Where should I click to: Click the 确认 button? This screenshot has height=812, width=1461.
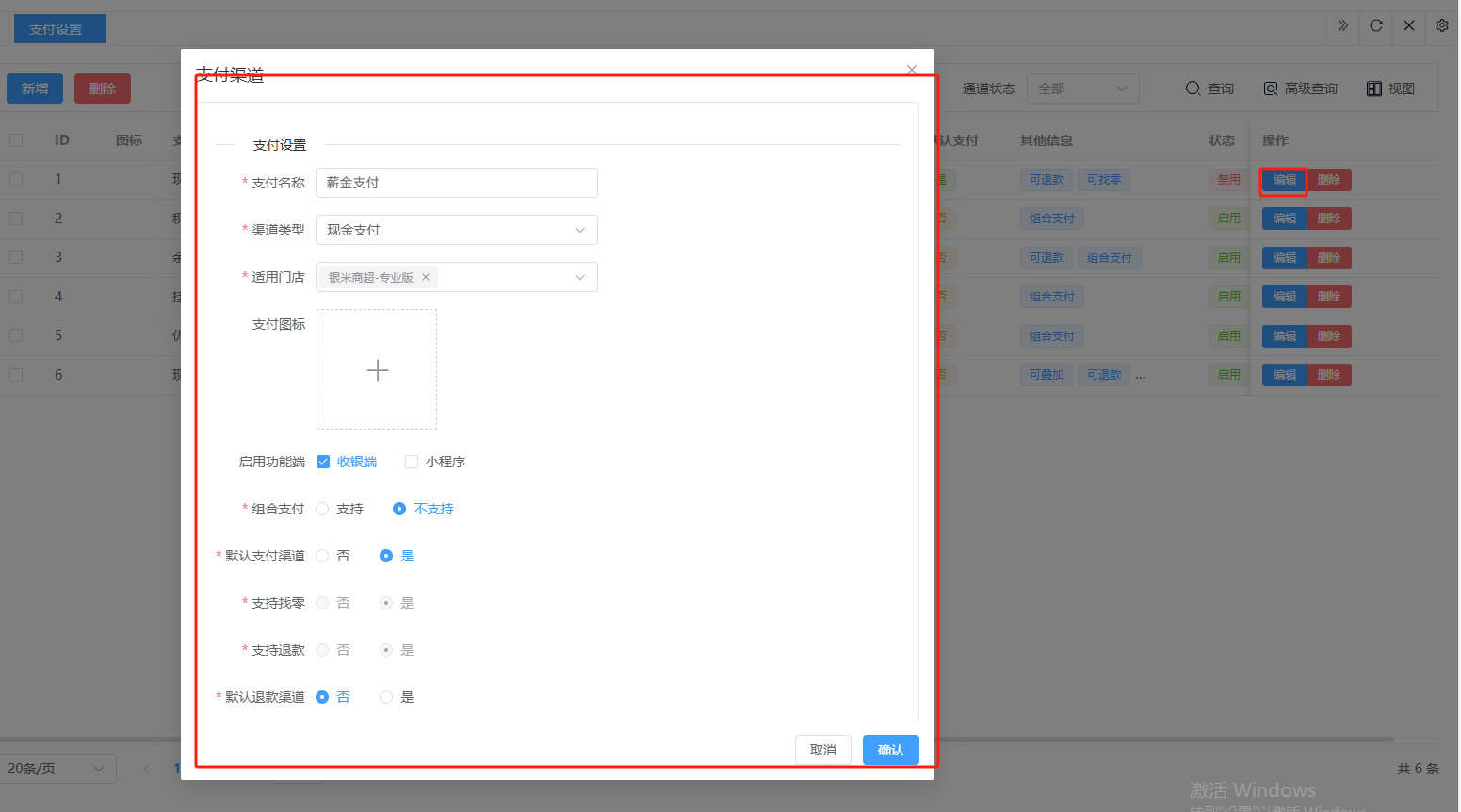(890, 750)
